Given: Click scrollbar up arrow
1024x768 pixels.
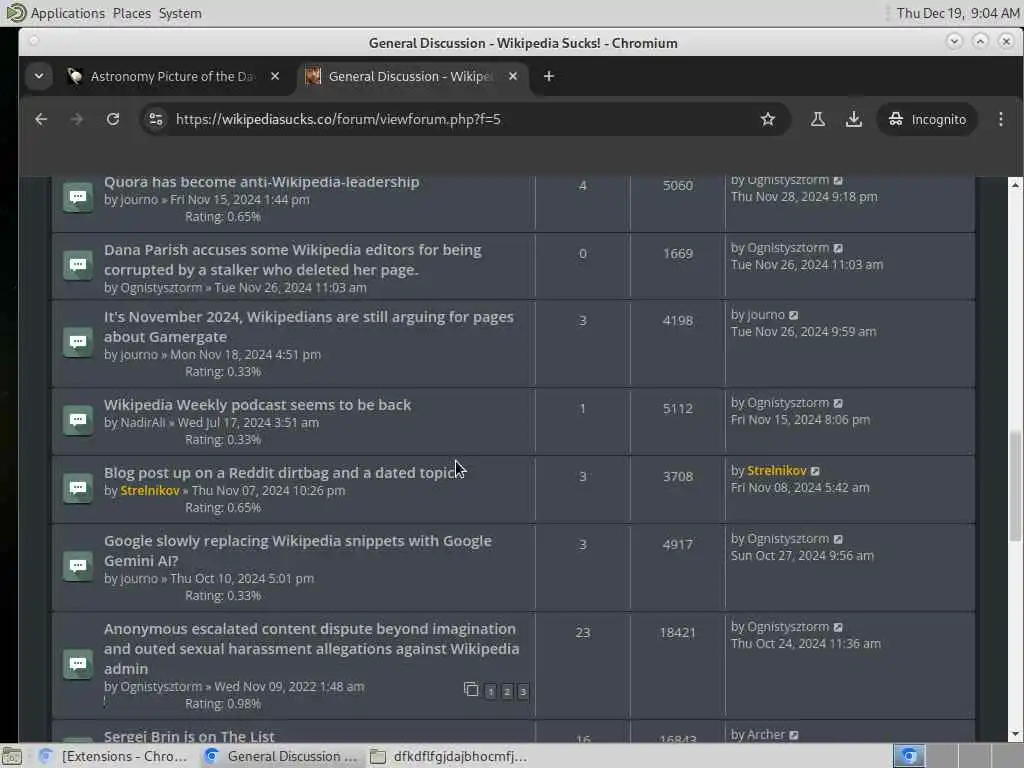Looking at the screenshot, I should click(1014, 185).
